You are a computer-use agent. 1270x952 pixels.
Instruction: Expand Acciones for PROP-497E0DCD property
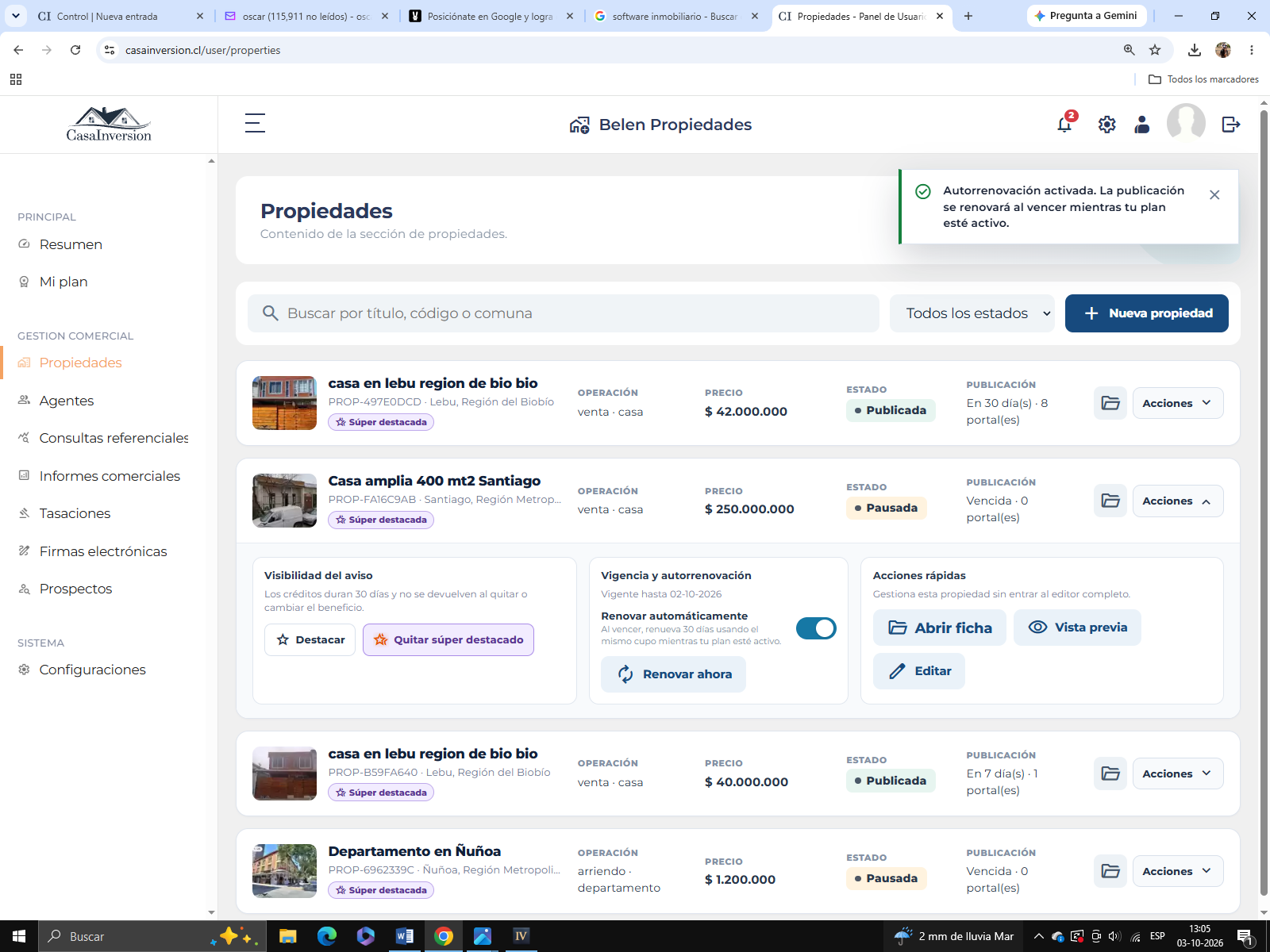pyautogui.click(x=1178, y=403)
